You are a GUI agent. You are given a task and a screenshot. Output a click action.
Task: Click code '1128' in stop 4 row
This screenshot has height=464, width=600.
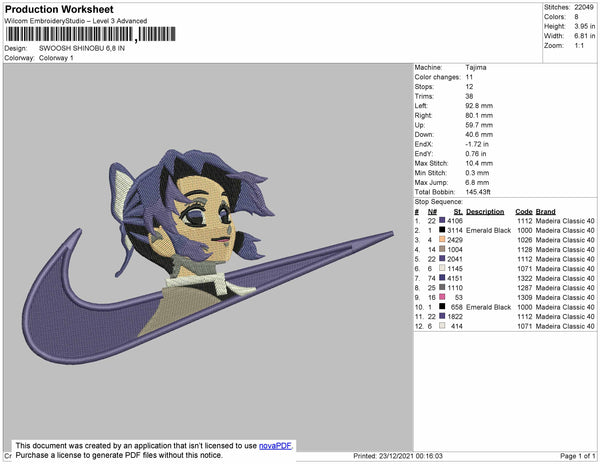[525, 249]
